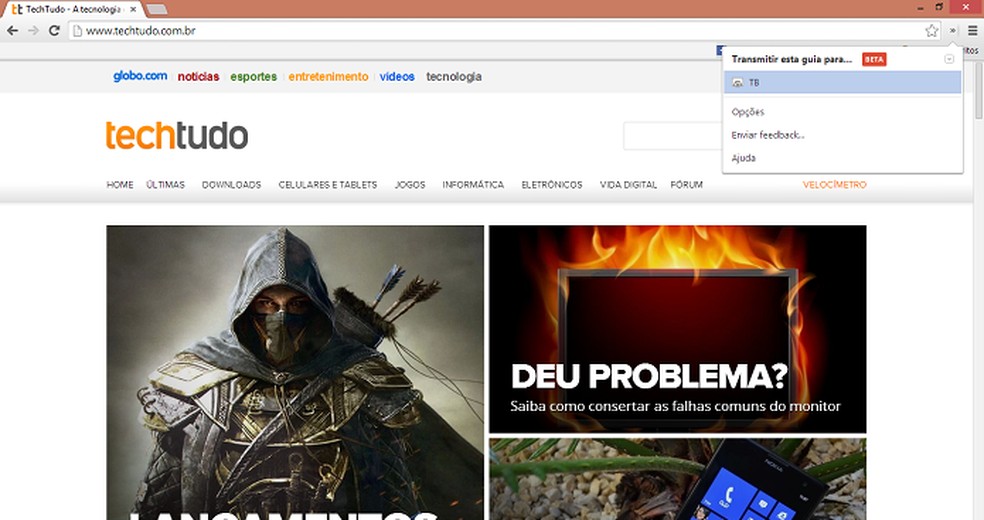
Task: Open a new tab with the new tab button
Action: pos(156,9)
